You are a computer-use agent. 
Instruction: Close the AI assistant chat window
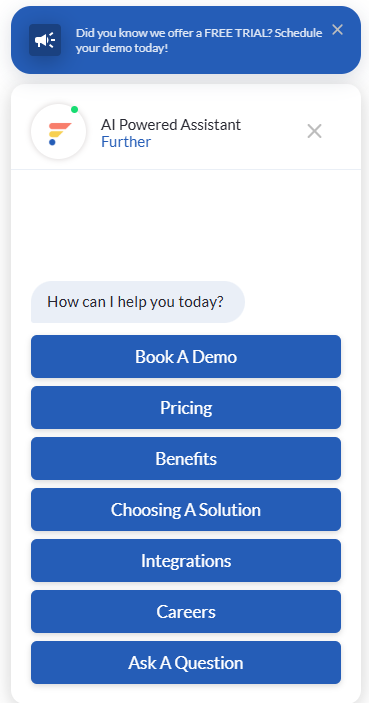314,131
